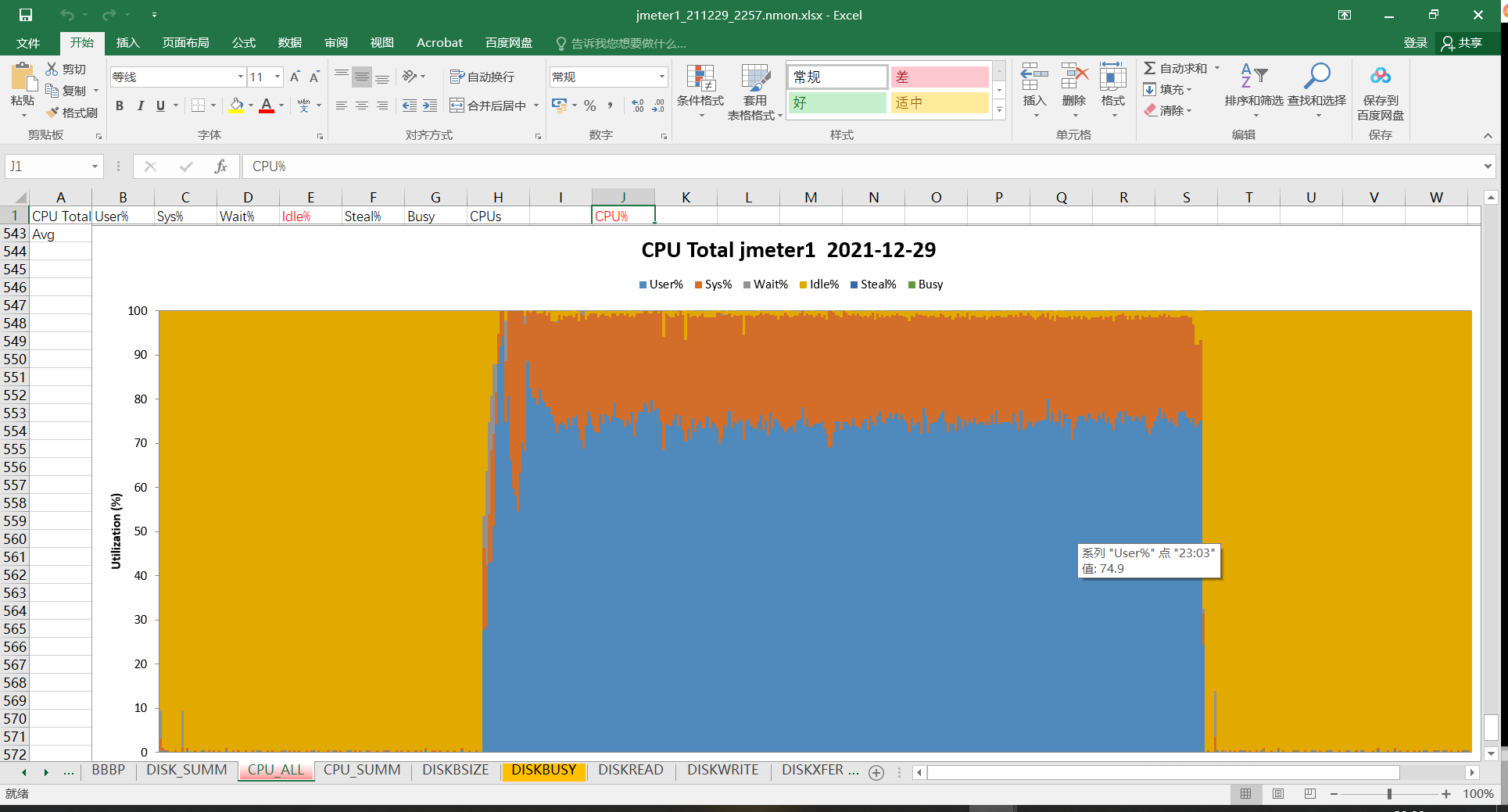Click the Save icon in title bar
This screenshot has height=812, width=1508.
[26, 15]
